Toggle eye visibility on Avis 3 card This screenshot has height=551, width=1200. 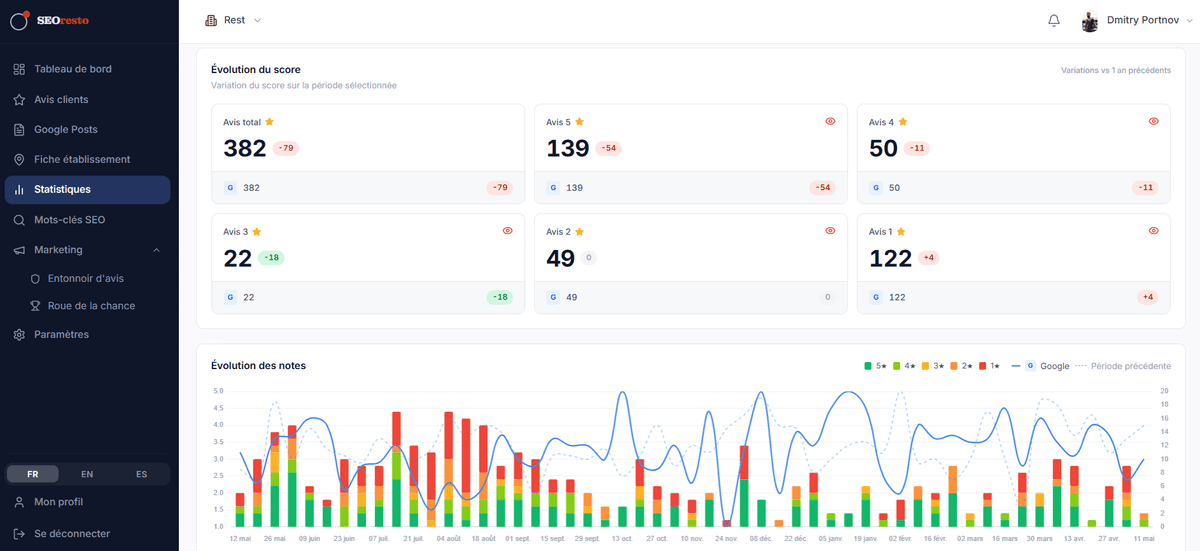507,231
